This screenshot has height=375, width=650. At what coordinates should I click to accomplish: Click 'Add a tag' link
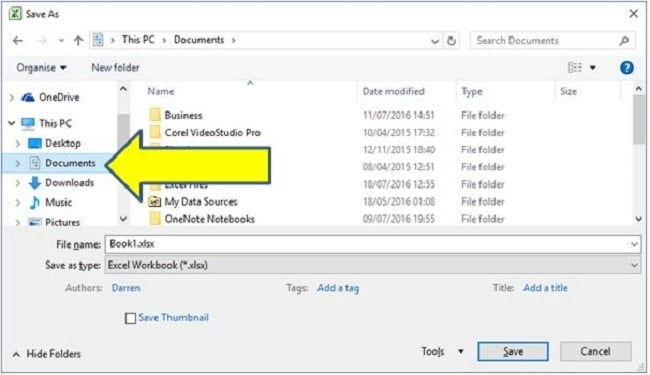[x=338, y=288]
